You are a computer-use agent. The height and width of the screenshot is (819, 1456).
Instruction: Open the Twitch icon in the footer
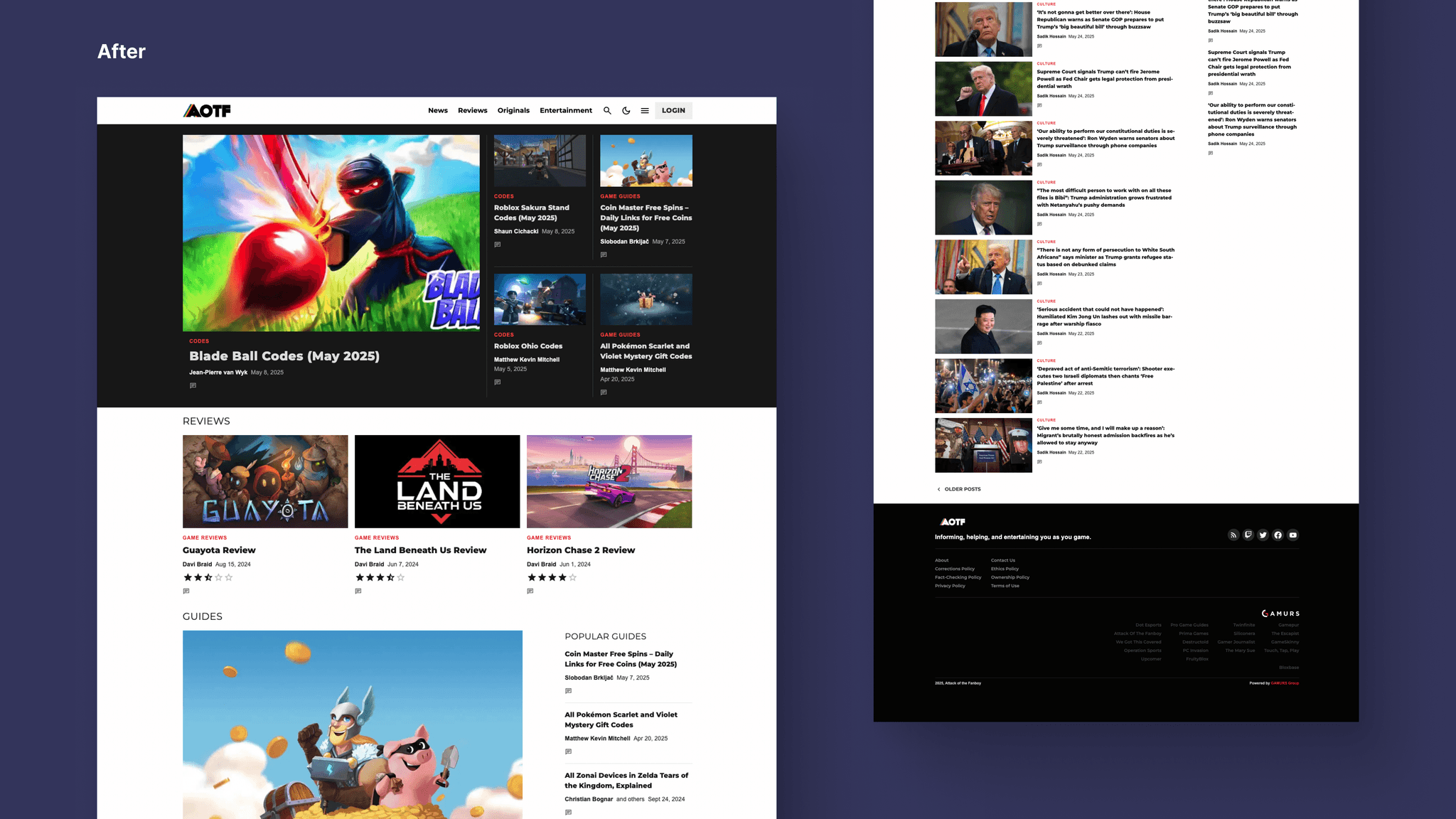(x=1248, y=535)
